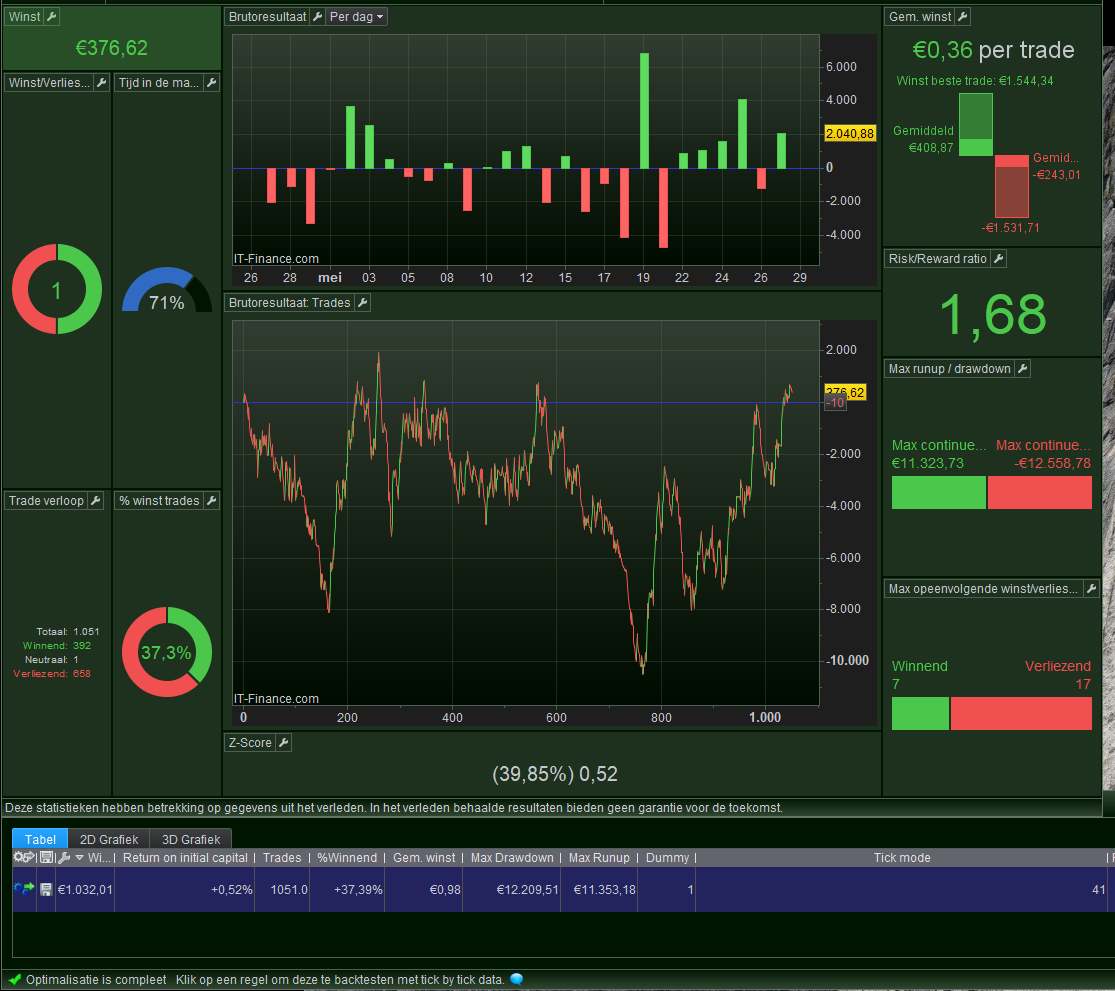Open wrench settings for Tijd in de markt panel
This screenshot has height=991, width=1115.
pos(211,82)
